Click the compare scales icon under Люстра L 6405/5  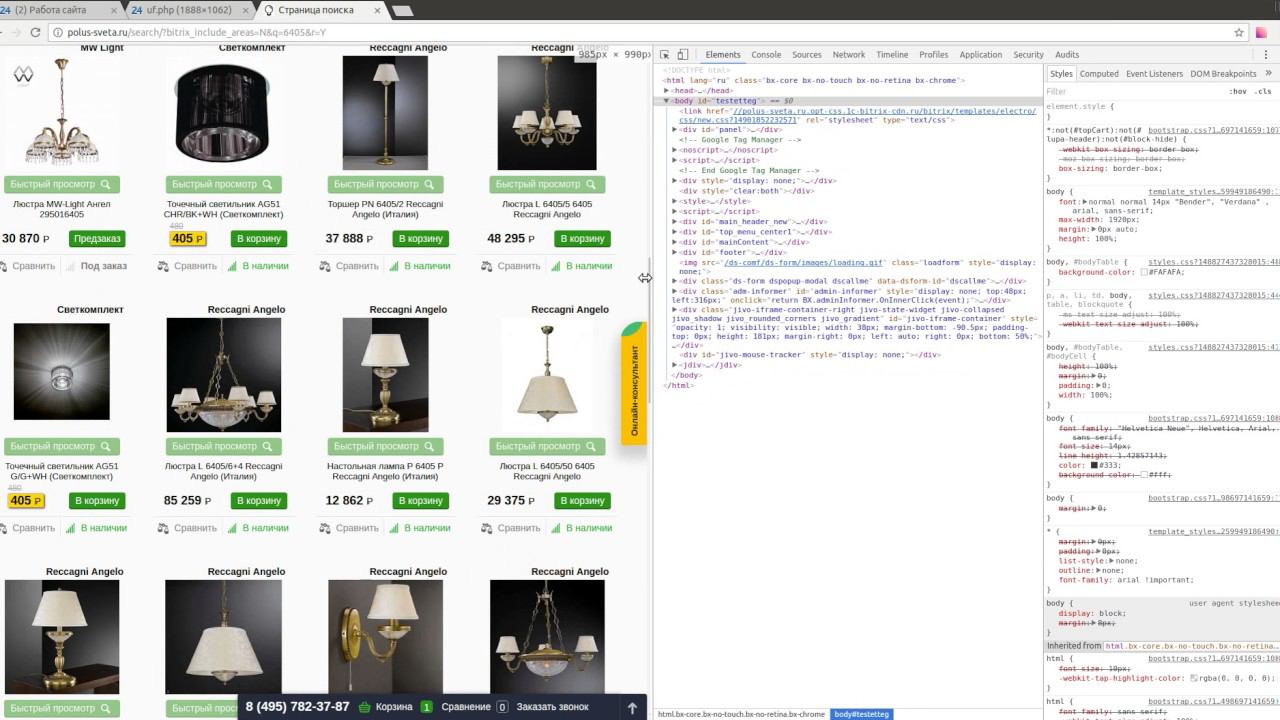(x=487, y=266)
